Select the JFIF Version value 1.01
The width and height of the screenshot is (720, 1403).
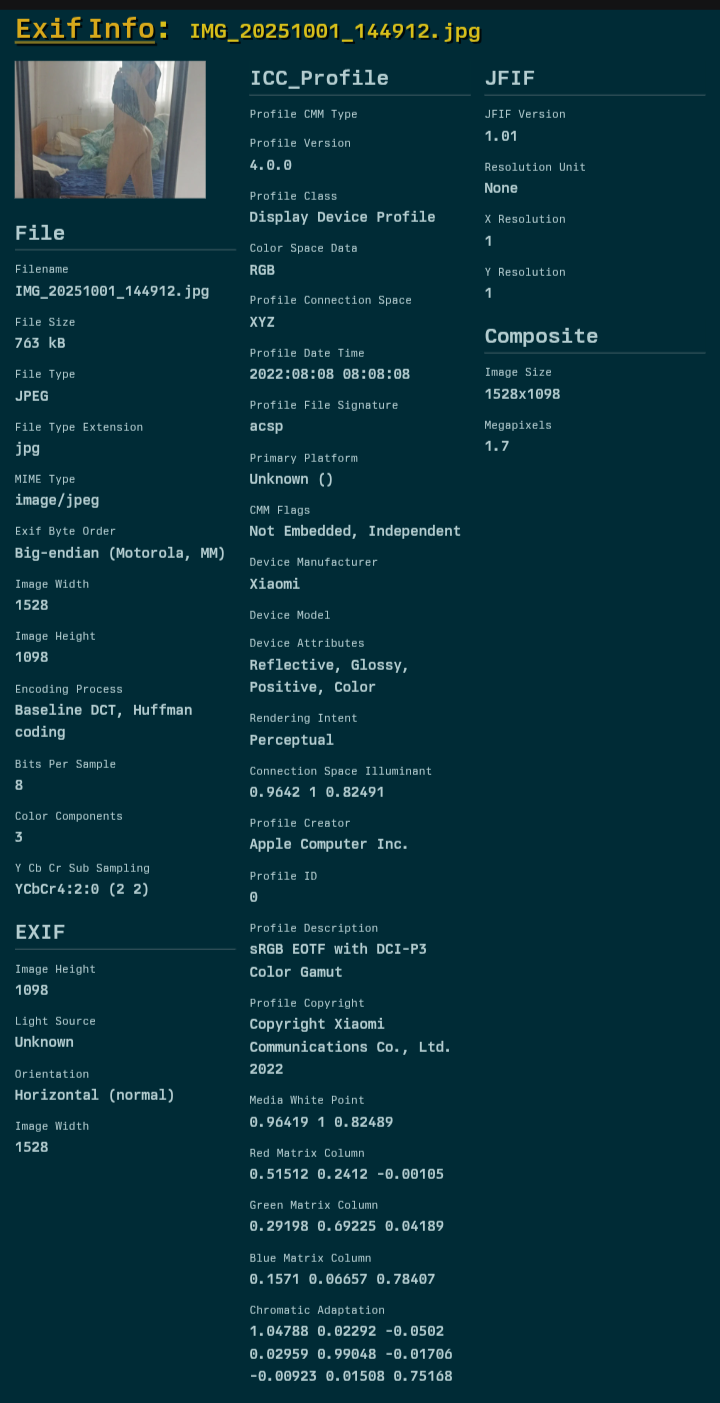501,136
